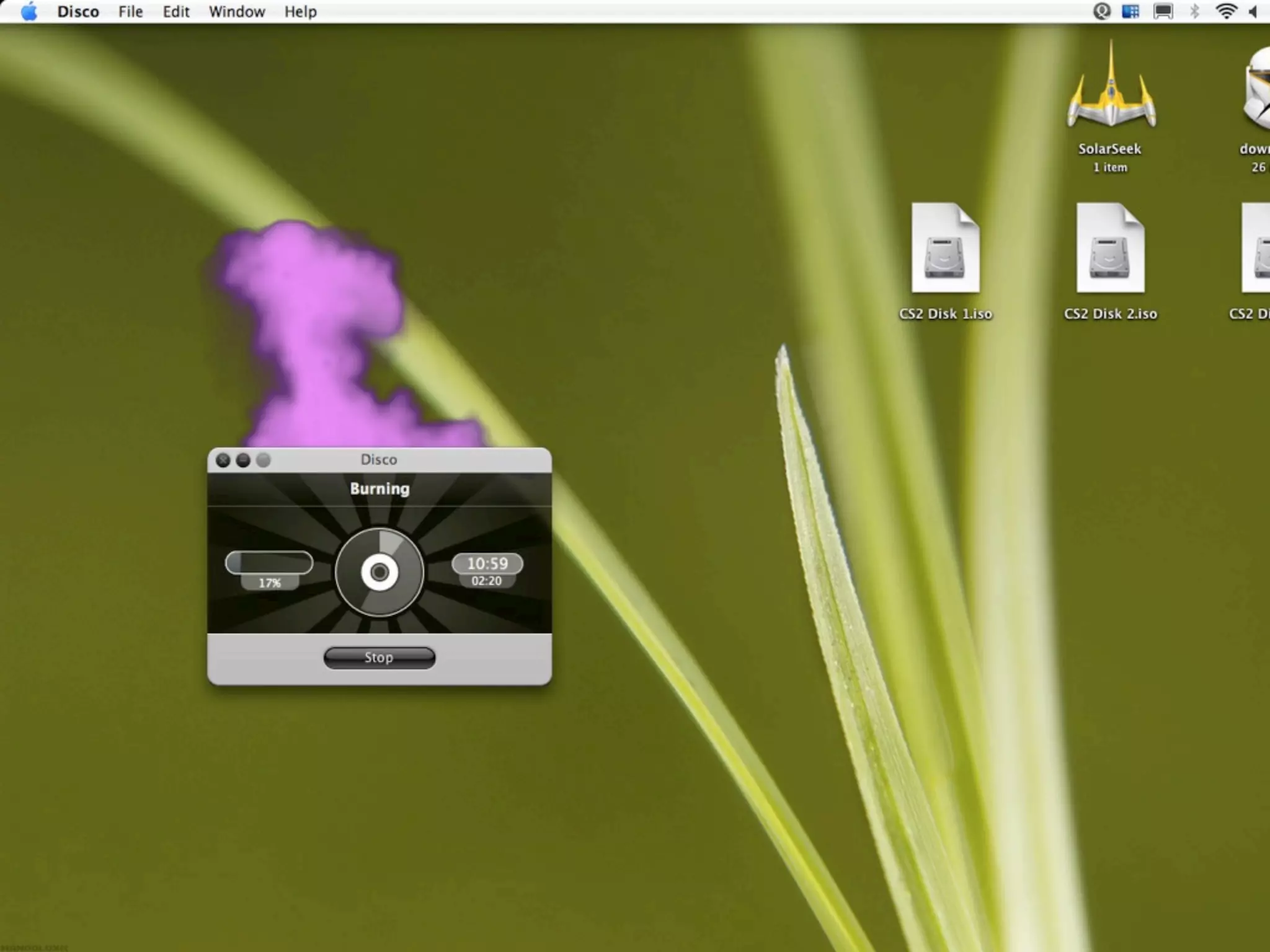Click the Spaces grid menu bar icon
The height and width of the screenshot is (952, 1270).
[x=1130, y=12]
